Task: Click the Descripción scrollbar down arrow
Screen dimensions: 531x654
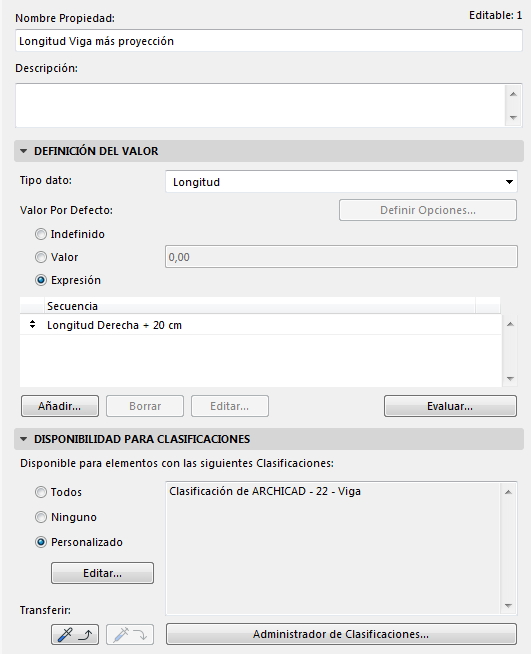Action: (513, 118)
